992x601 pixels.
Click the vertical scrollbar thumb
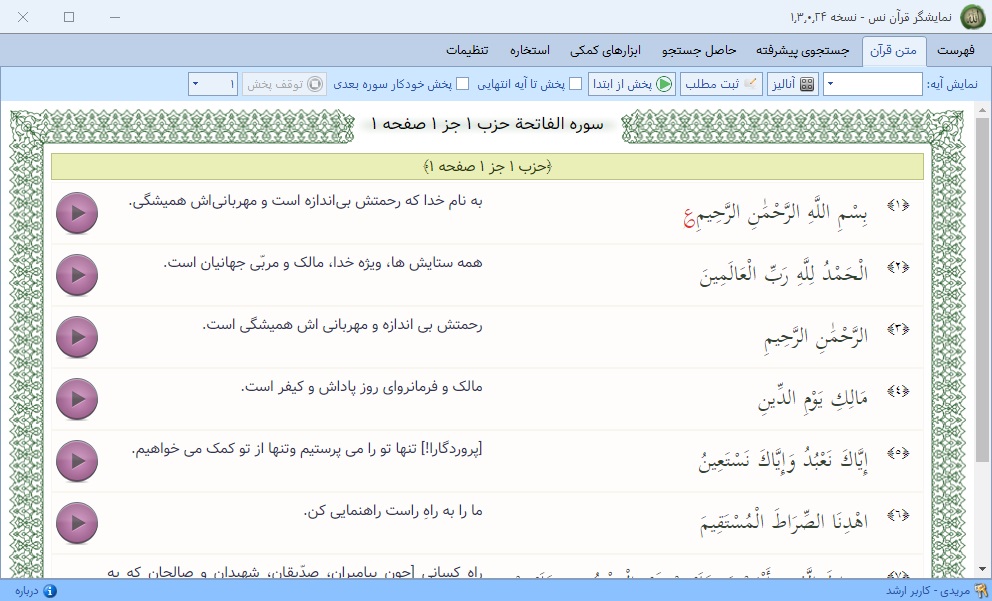[982, 289]
